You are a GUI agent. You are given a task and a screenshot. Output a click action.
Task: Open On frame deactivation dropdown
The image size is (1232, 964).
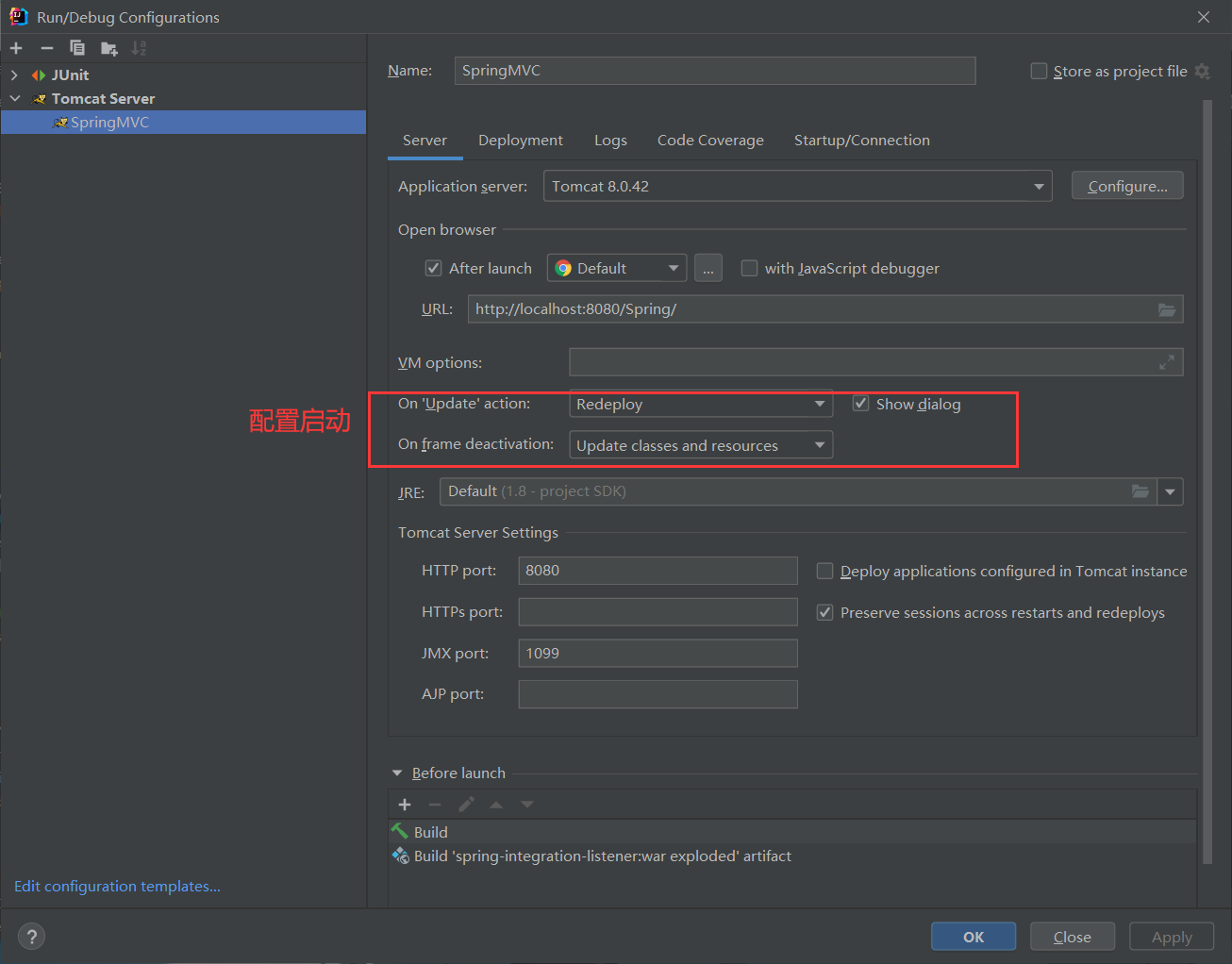coord(701,445)
